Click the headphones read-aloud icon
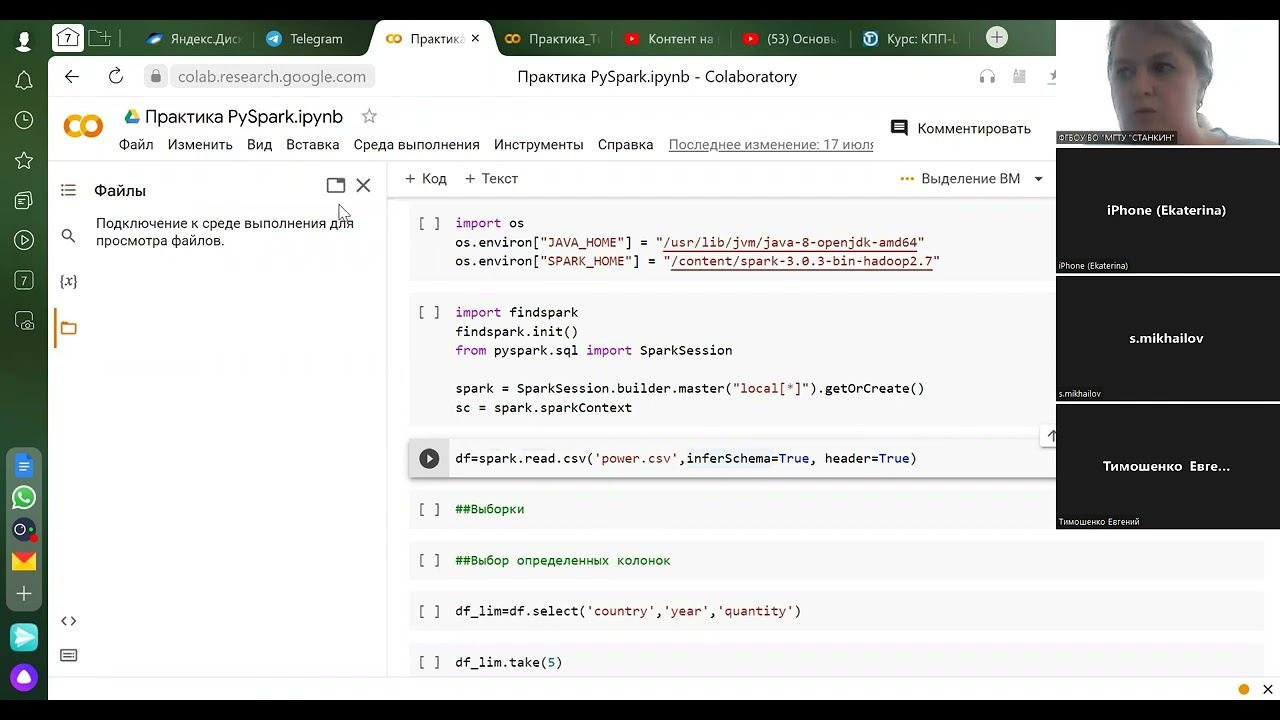This screenshot has width=1280, height=720. pos(988,76)
